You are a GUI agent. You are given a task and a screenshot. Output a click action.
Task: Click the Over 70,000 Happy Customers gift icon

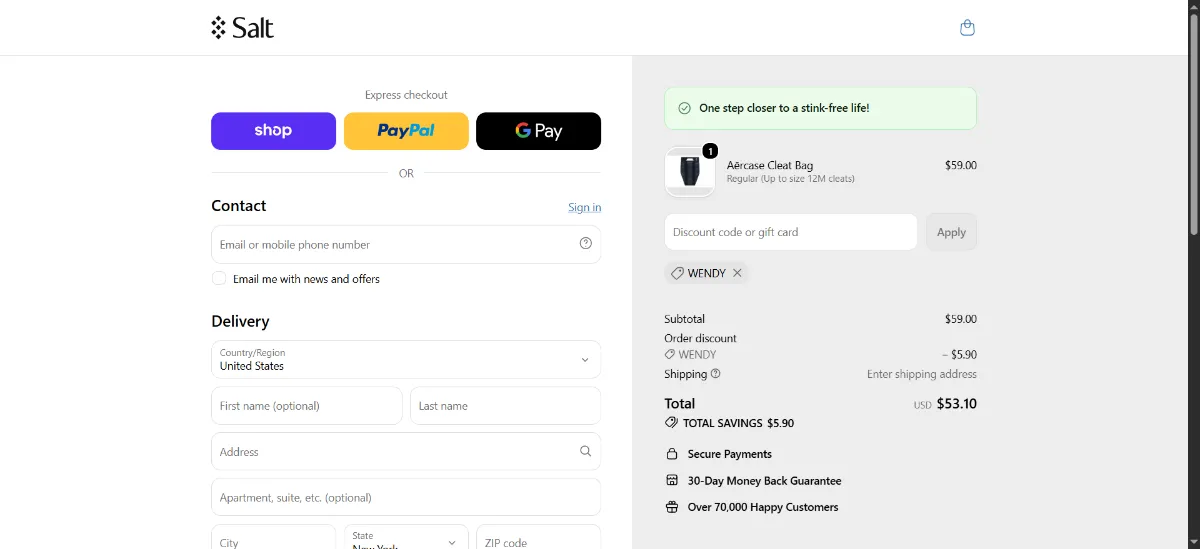coord(672,507)
